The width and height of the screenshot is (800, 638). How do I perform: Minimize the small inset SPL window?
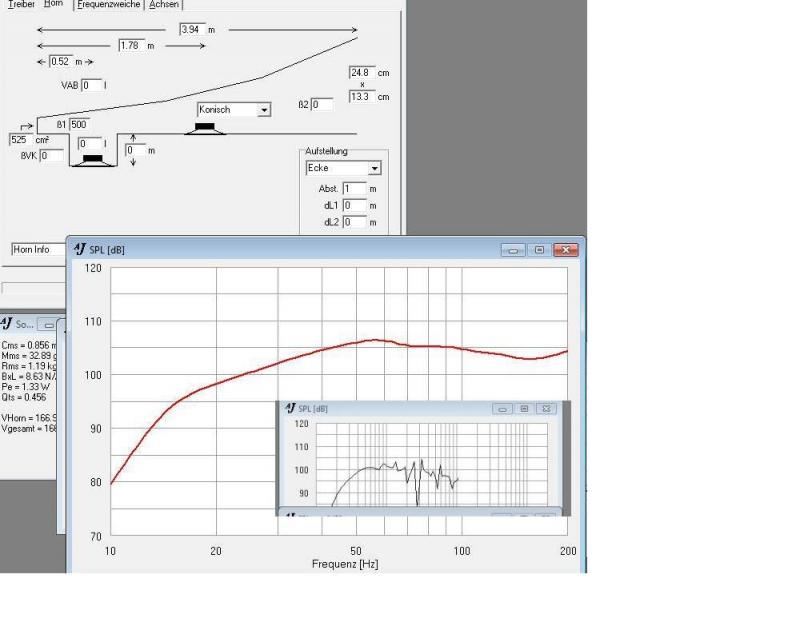[502, 409]
